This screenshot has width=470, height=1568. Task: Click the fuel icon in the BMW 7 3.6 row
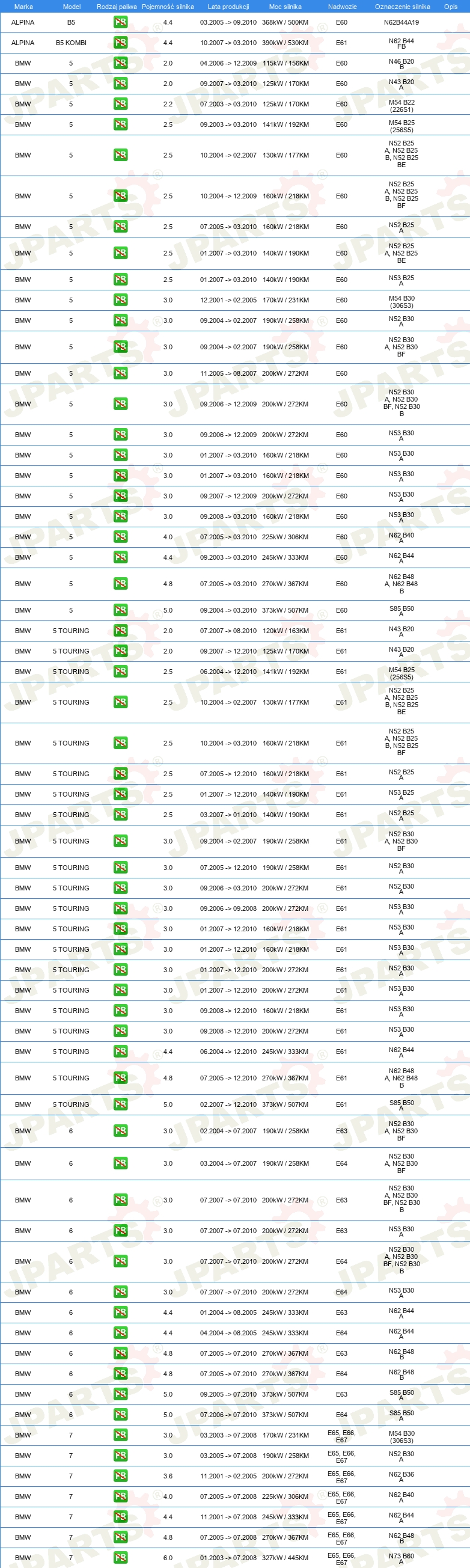(121, 1476)
